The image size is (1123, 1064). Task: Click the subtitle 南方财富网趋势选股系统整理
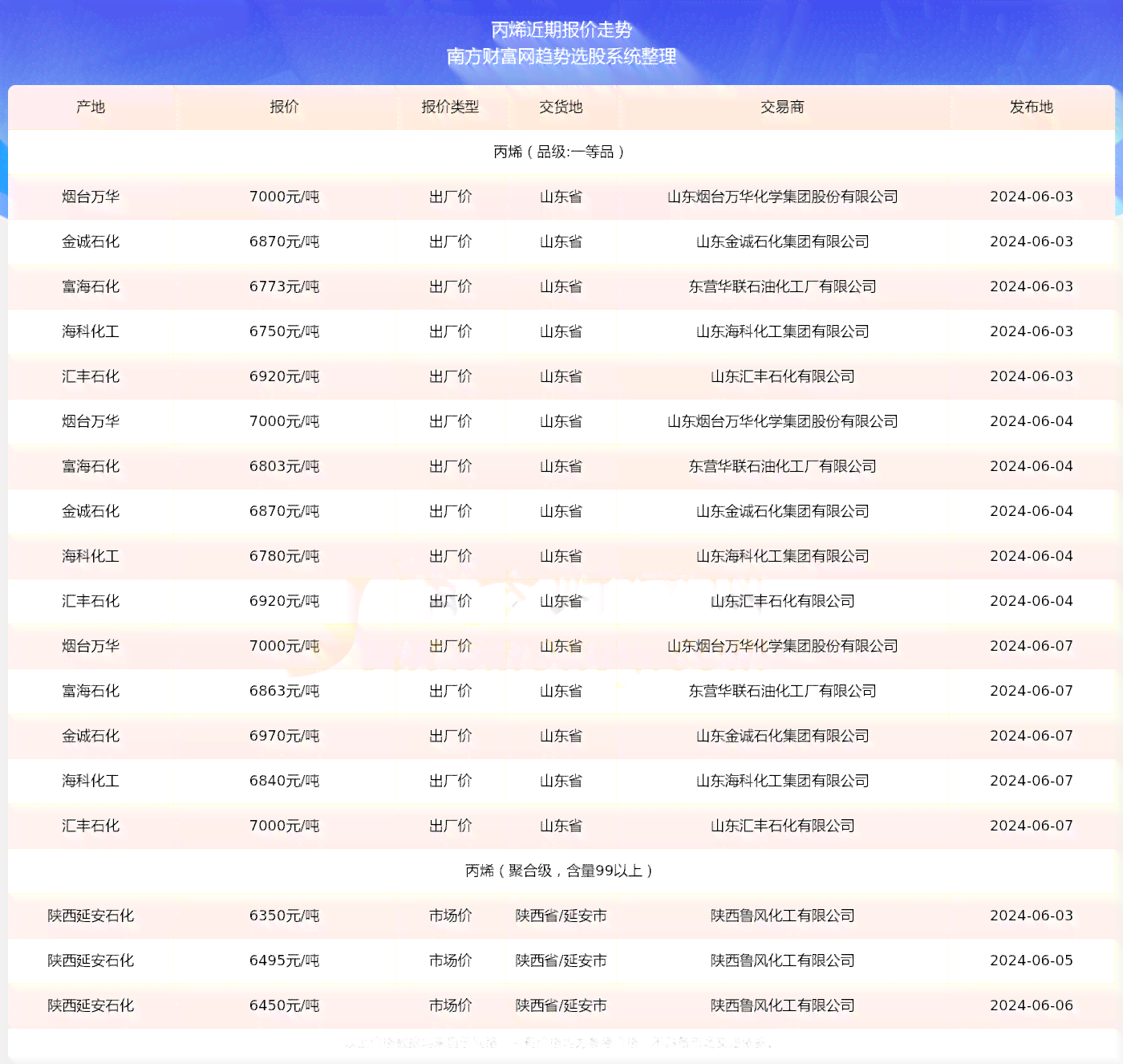(x=561, y=56)
